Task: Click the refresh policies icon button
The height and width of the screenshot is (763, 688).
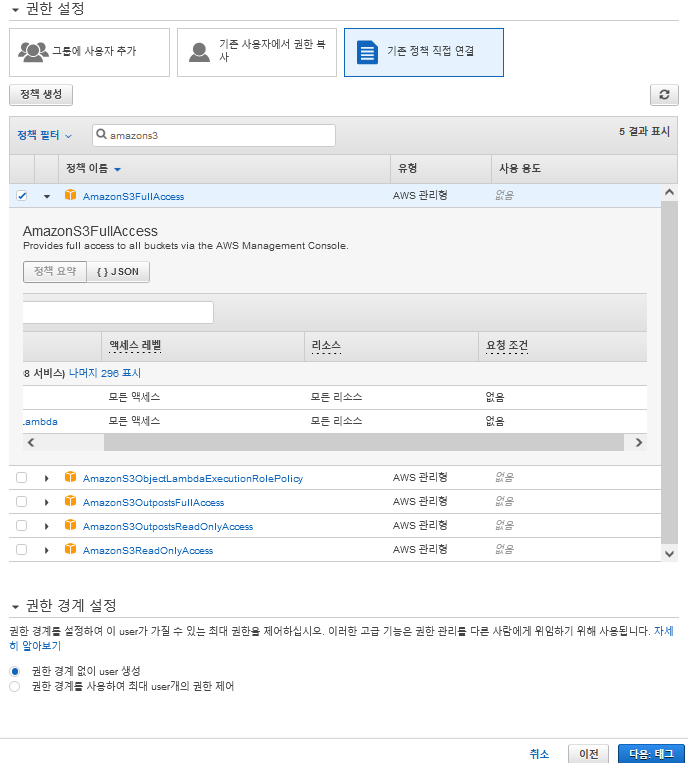Action: [664, 95]
